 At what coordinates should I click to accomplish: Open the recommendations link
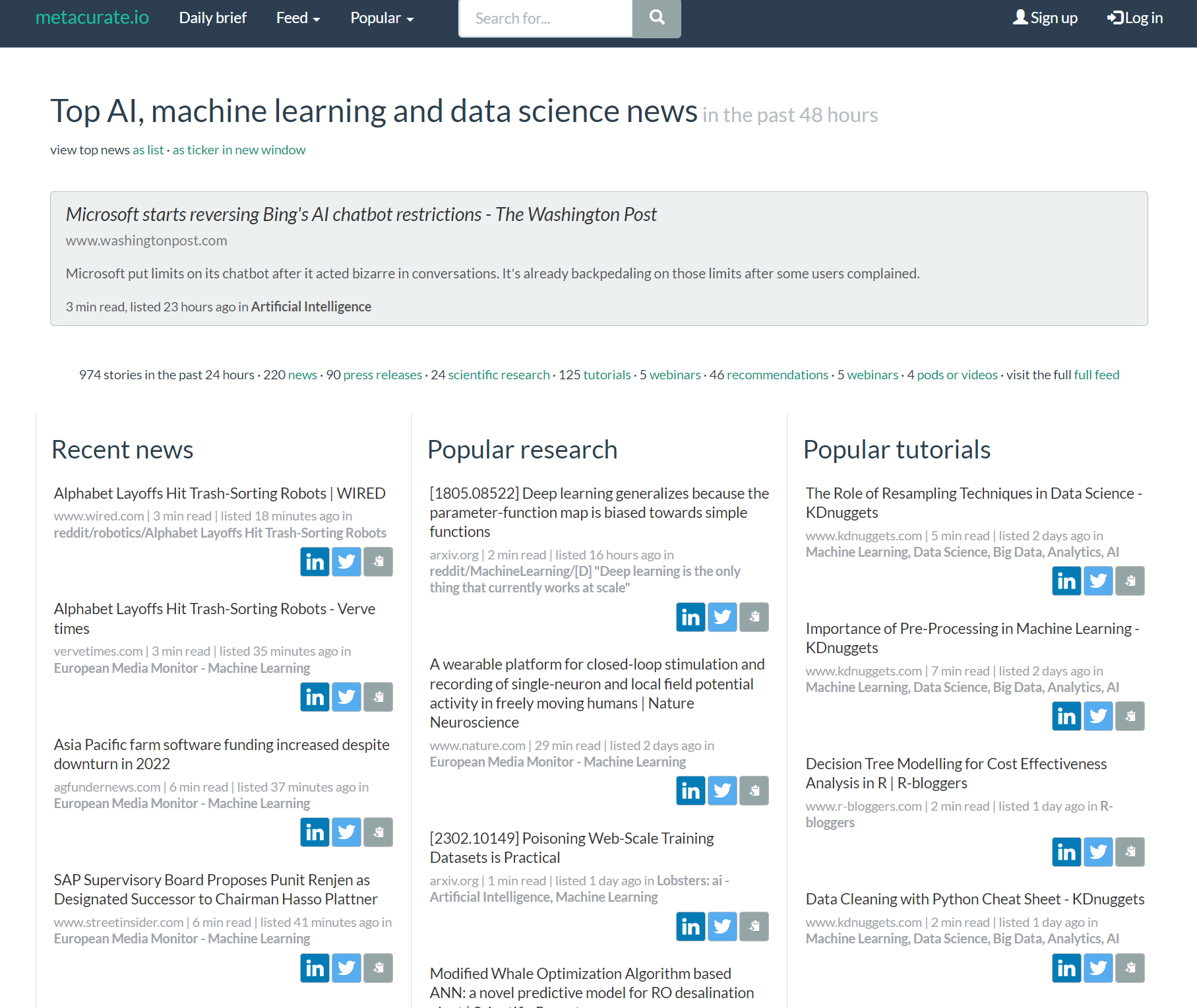(778, 375)
